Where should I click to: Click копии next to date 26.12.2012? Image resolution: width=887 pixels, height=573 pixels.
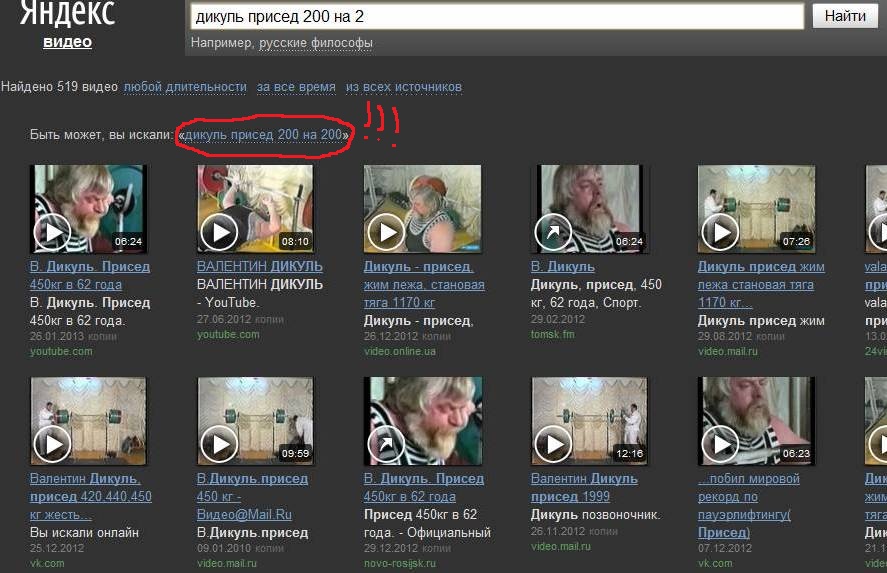pyautogui.click(x=436, y=337)
